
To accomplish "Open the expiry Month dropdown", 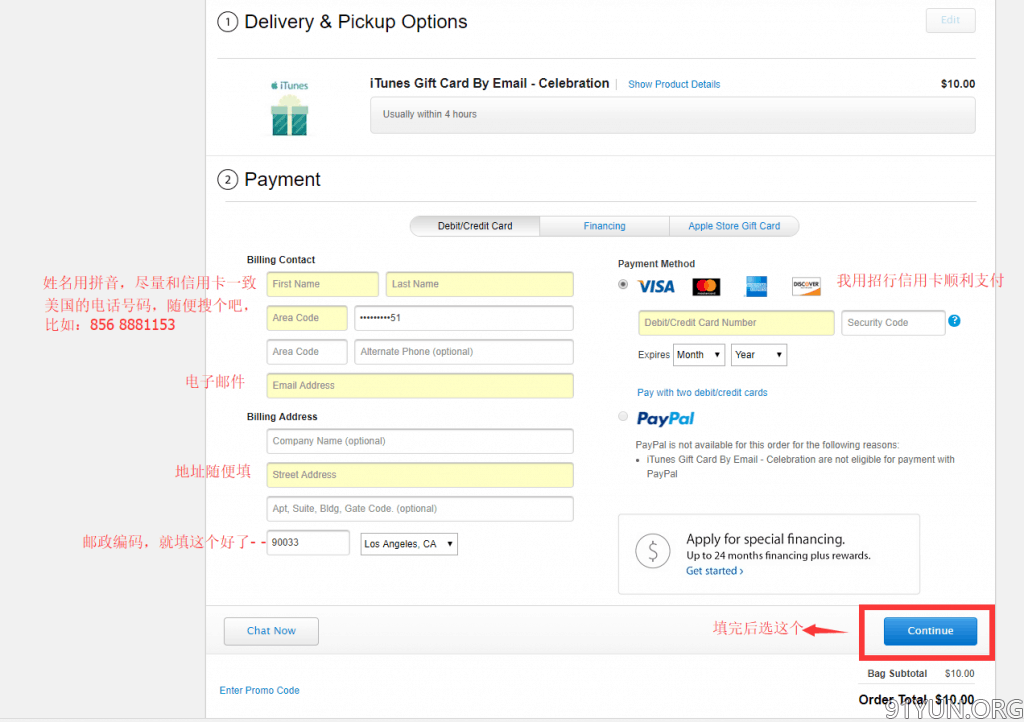I will [699, 354].
